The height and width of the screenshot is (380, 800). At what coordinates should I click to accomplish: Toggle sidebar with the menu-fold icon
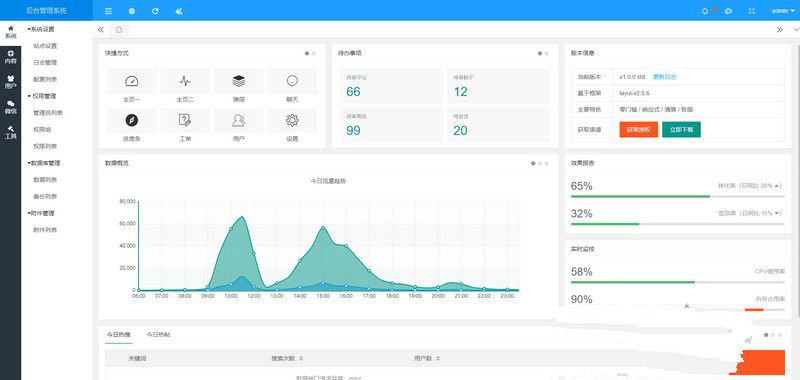click(108, 11)
